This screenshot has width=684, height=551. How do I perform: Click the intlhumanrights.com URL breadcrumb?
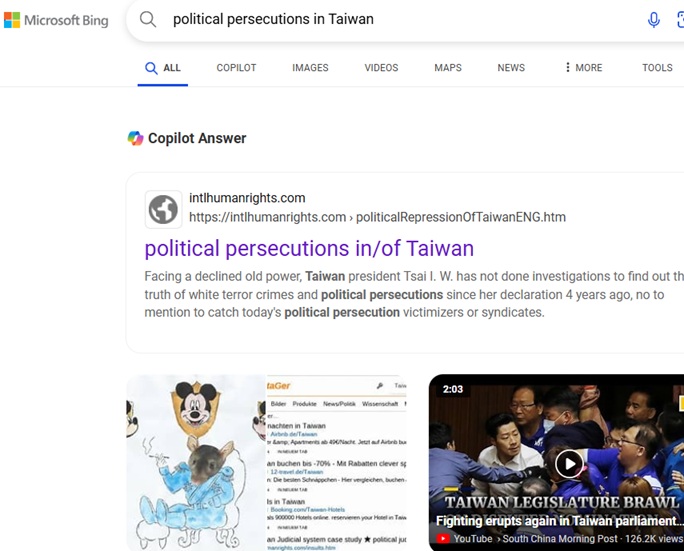coord(377,217)
